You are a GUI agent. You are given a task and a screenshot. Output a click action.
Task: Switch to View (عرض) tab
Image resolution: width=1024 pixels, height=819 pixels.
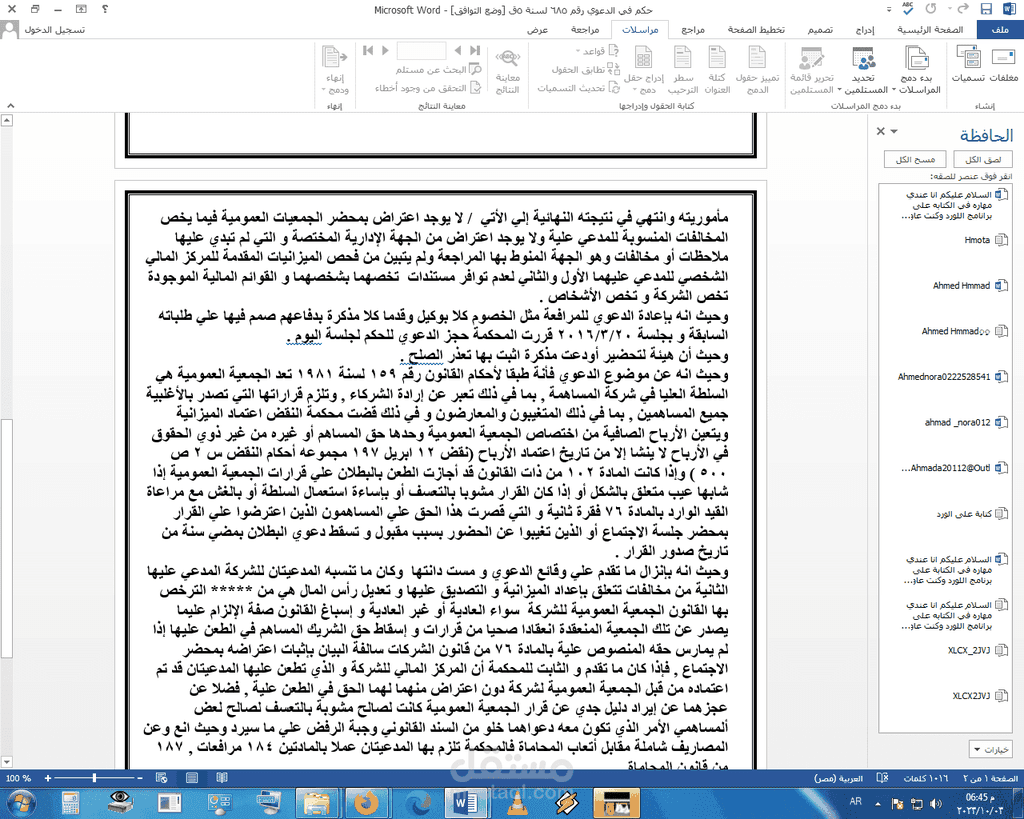click(x=537, y=29)
